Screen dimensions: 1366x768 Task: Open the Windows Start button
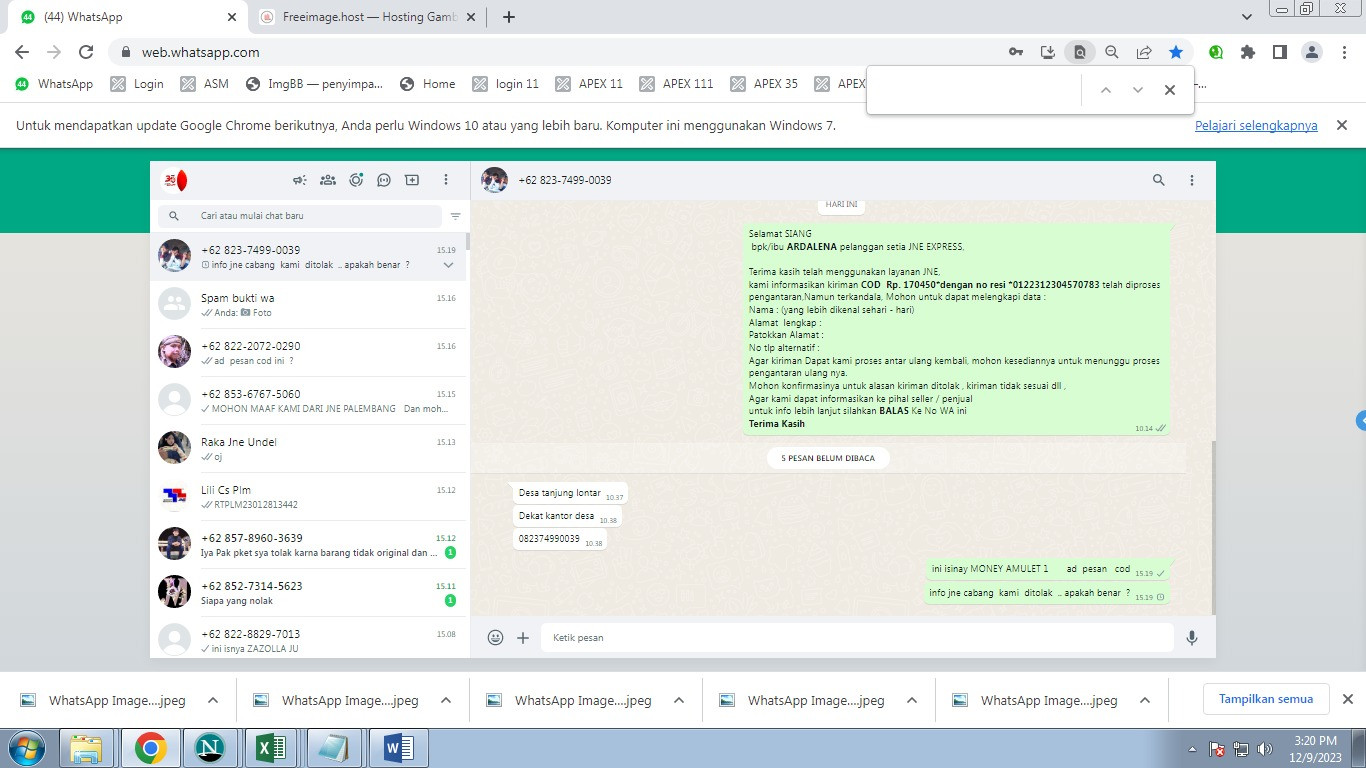(26, 748)
